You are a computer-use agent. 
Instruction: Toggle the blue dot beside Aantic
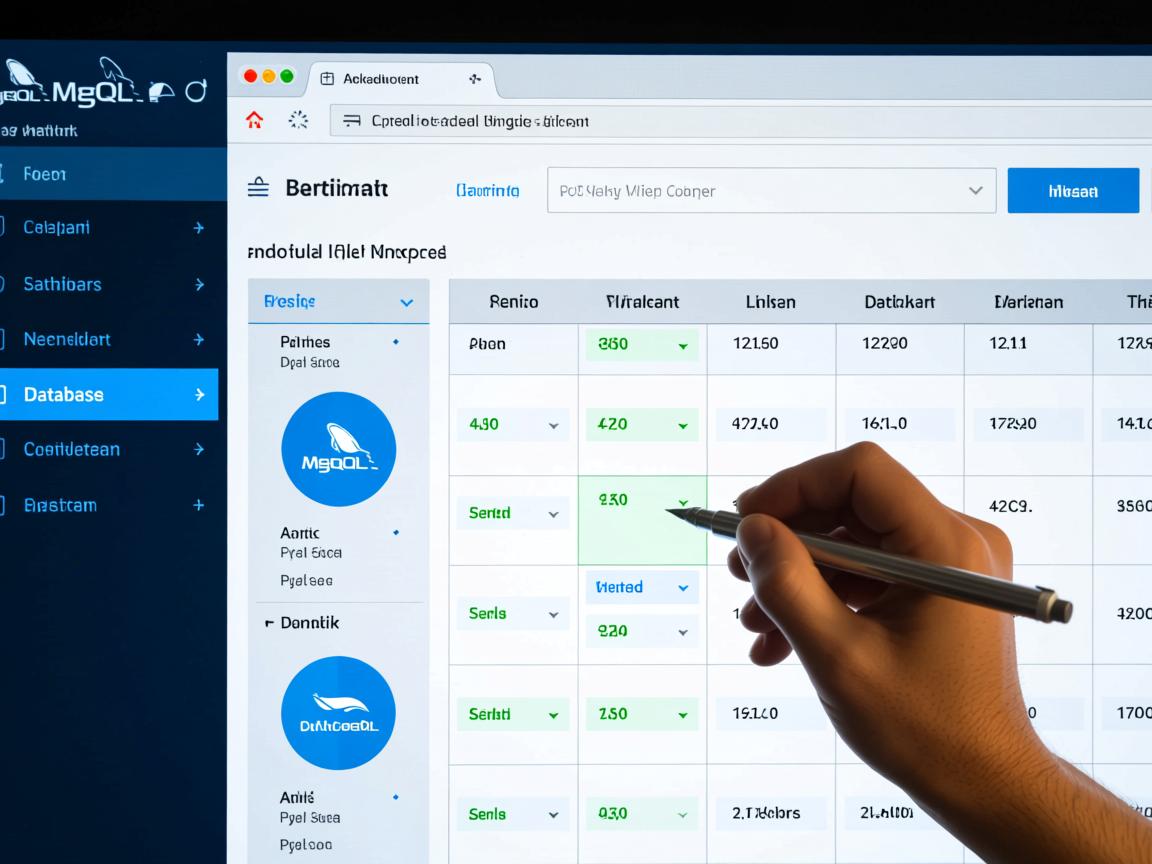point(396,533)
